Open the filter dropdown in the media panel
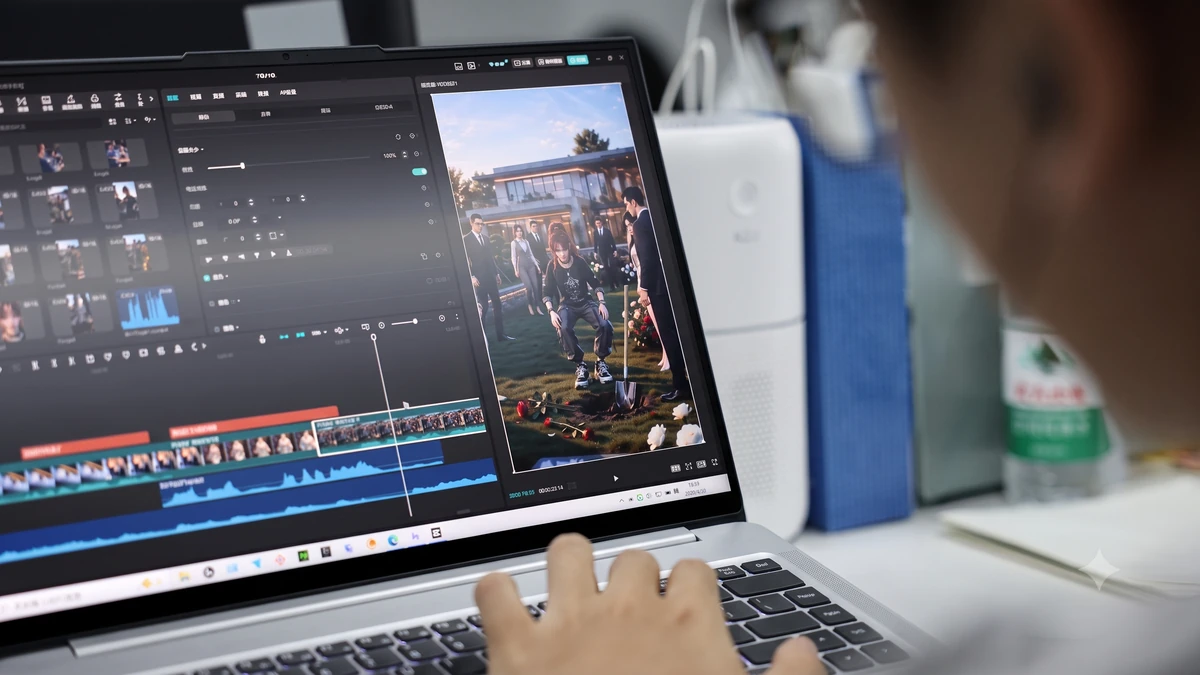Screen dimensions: 1200x675 pyautogui.click(x=152, y=119)
